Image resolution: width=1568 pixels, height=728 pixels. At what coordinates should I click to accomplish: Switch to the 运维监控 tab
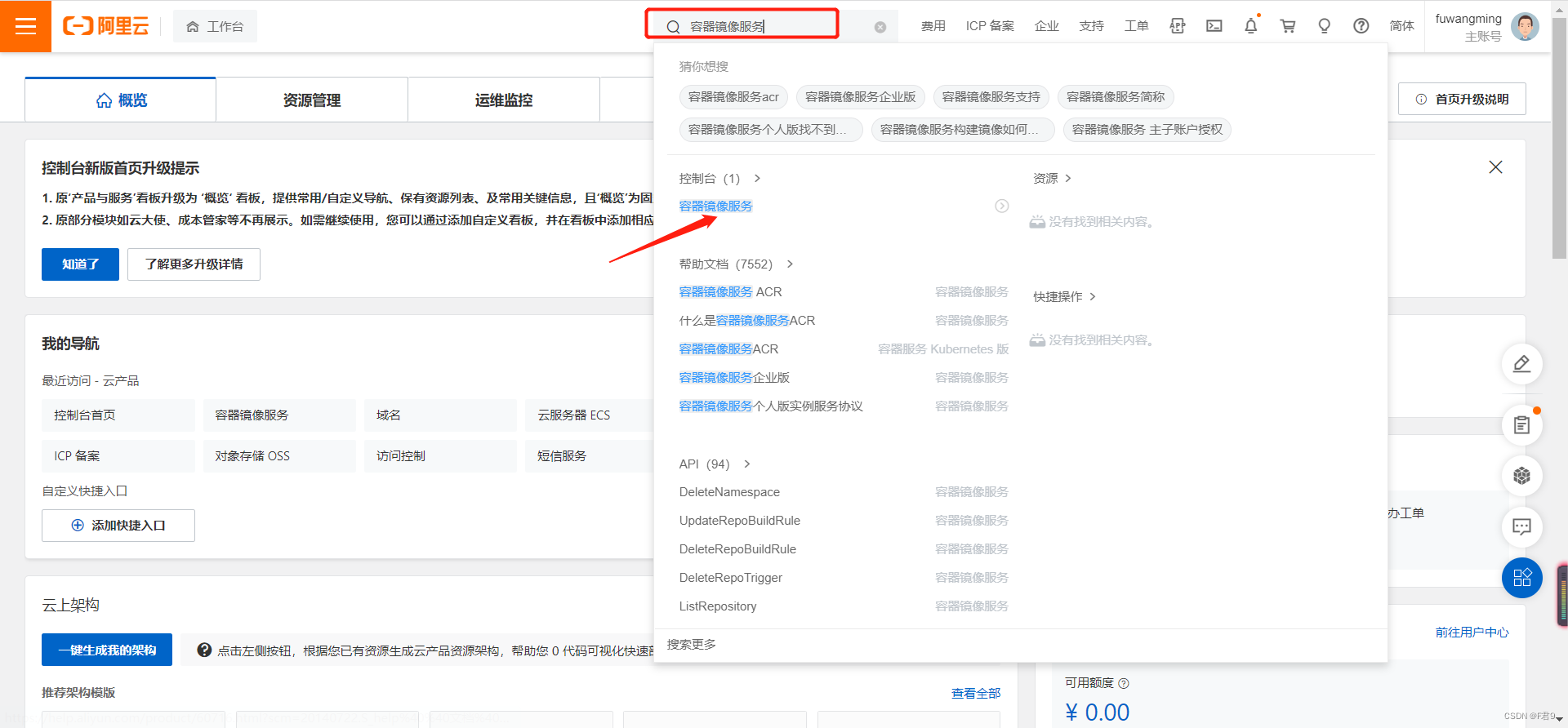point(504,100)
